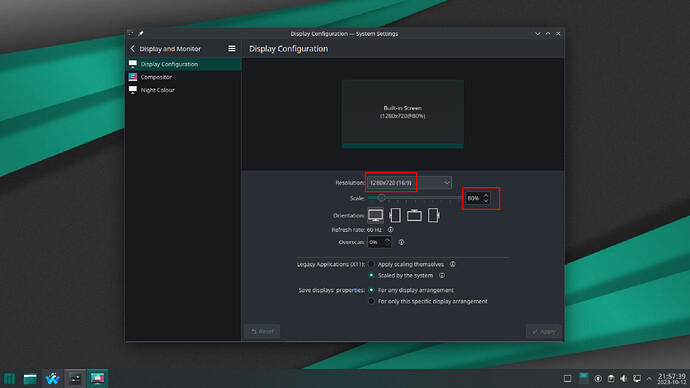Viewport: 690px width, 388px height.
Task: Select Display Configuration in the sidebar
Action: pyautogui.click(x=184, y=64)
